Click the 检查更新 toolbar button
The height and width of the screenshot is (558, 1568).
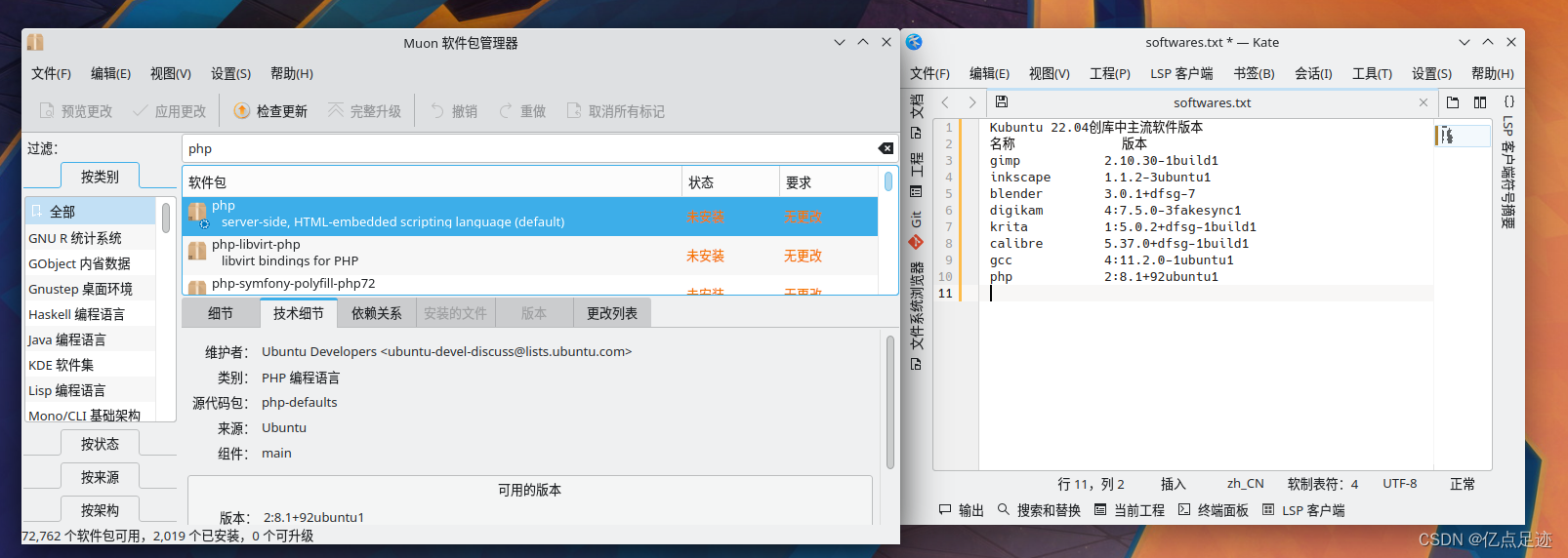coord(270,111)
